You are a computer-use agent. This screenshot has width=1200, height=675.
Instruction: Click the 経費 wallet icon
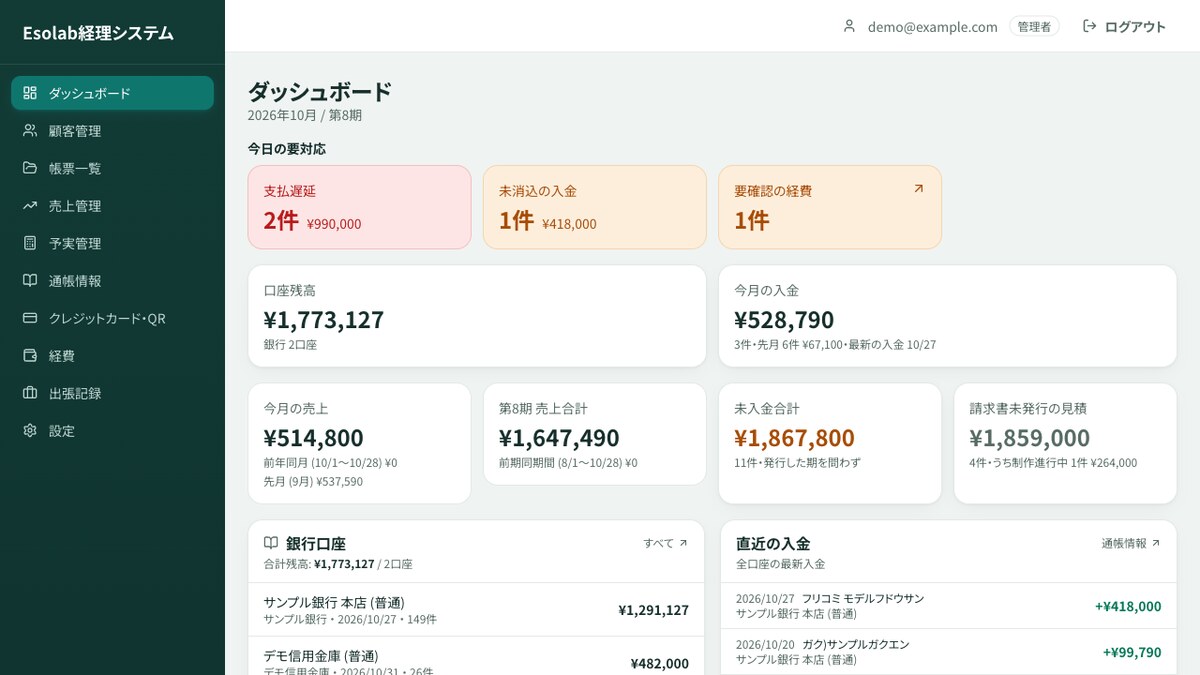(x=30, y=355)
